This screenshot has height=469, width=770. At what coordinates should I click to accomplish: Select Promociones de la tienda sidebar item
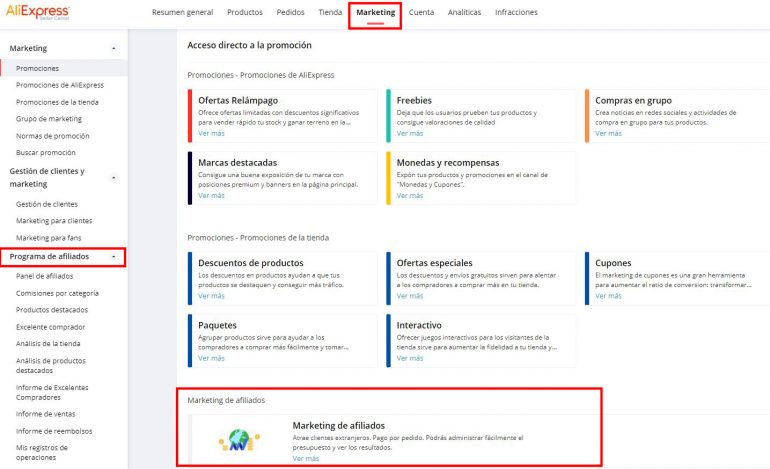tap(57, 102)
